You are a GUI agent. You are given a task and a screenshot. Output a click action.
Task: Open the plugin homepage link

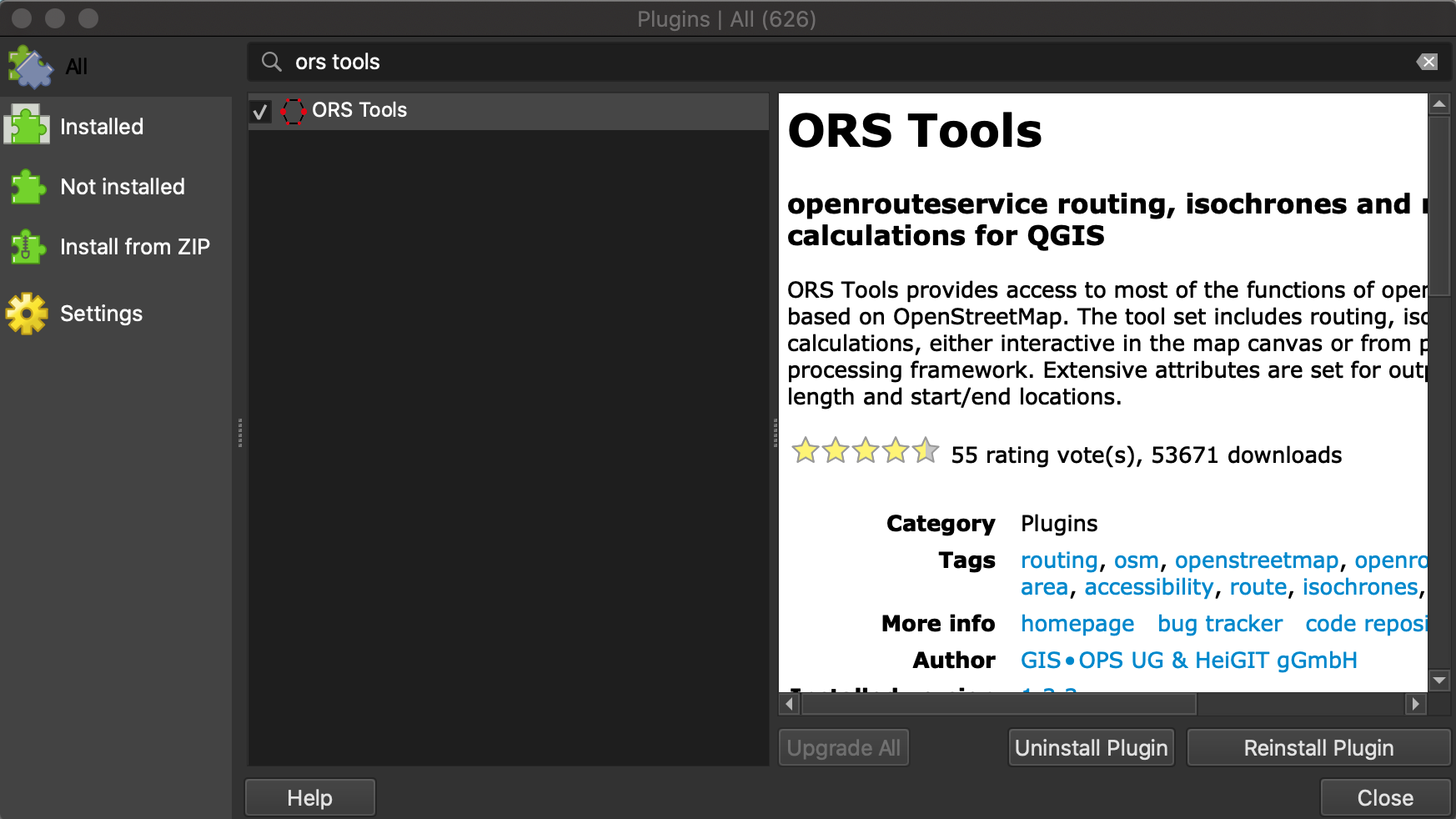pyautogui.click(x=1077, y=624)
